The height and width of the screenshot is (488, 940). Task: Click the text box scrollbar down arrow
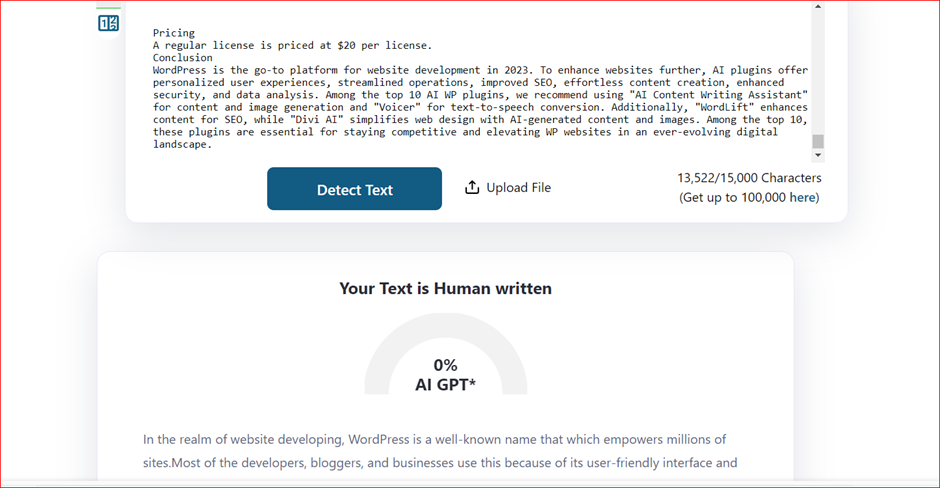818,155
